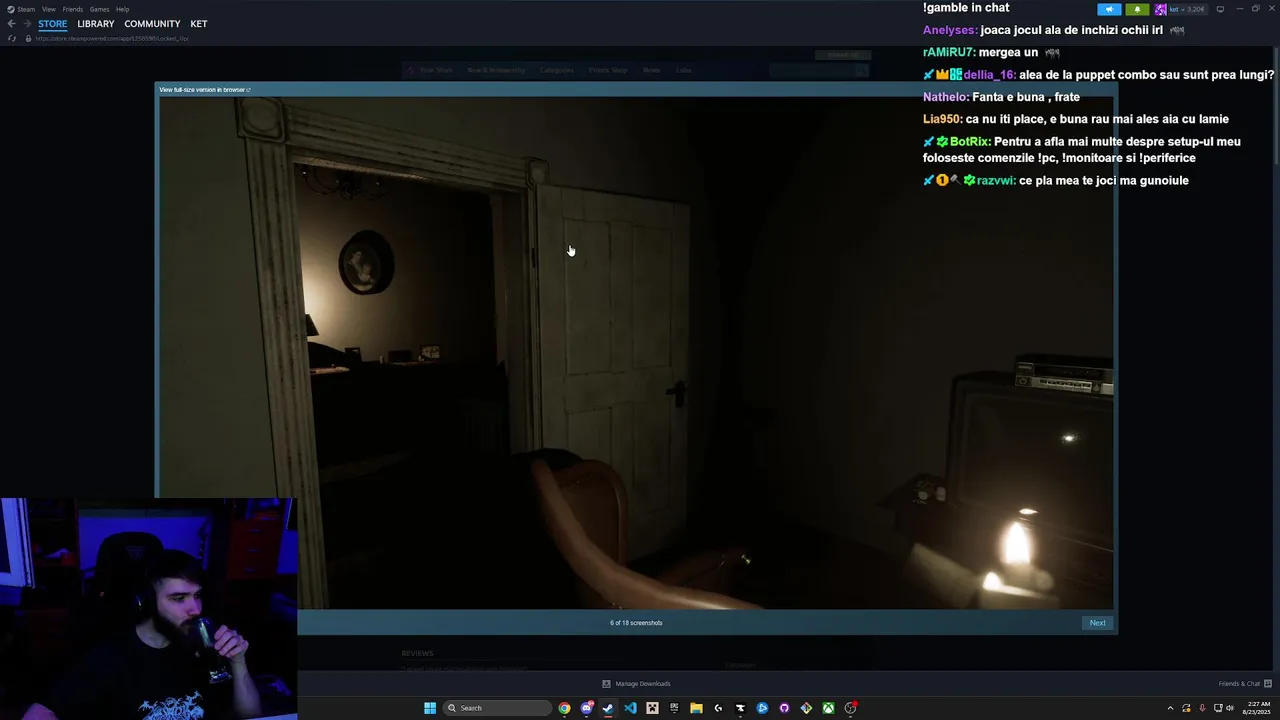Image resolution: width=1280 pixels, height=720 pixels.
Task: Open Google Chrome from taskbar
Action: (564, 708)
